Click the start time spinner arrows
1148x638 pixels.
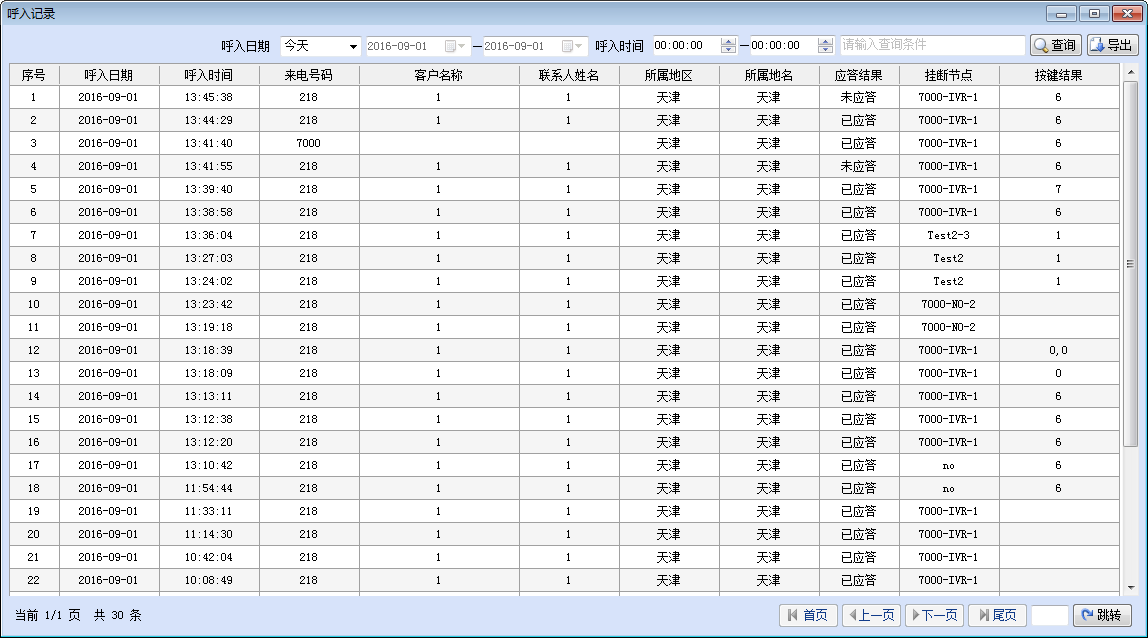point(728,46)
